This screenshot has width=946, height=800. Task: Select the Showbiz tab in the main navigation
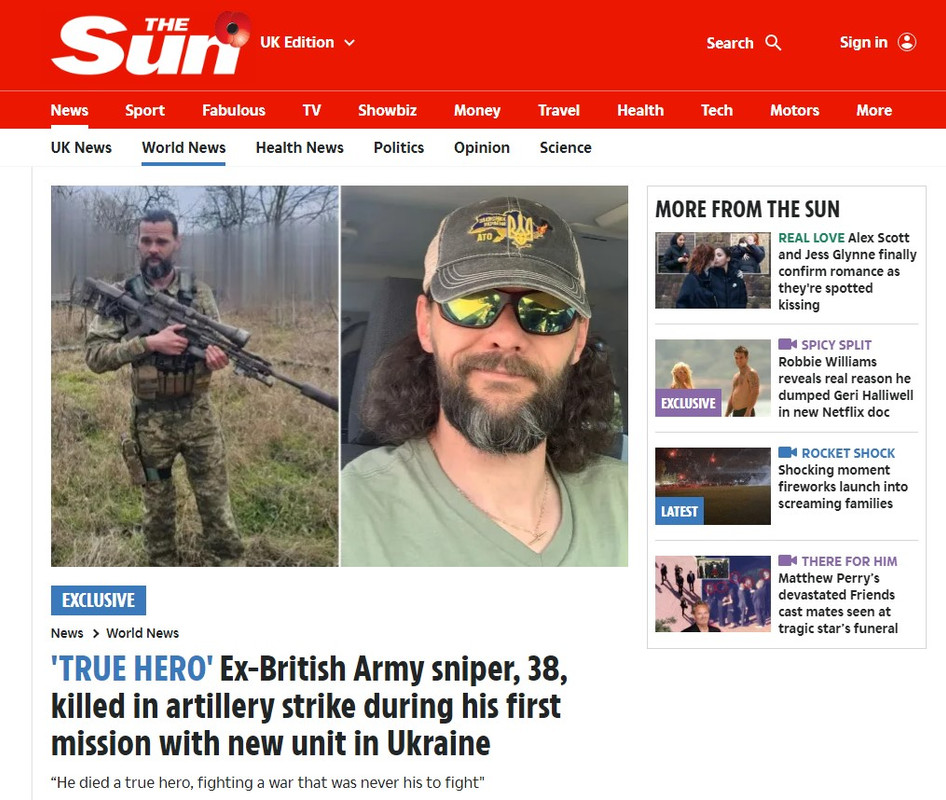click(387, 110)
